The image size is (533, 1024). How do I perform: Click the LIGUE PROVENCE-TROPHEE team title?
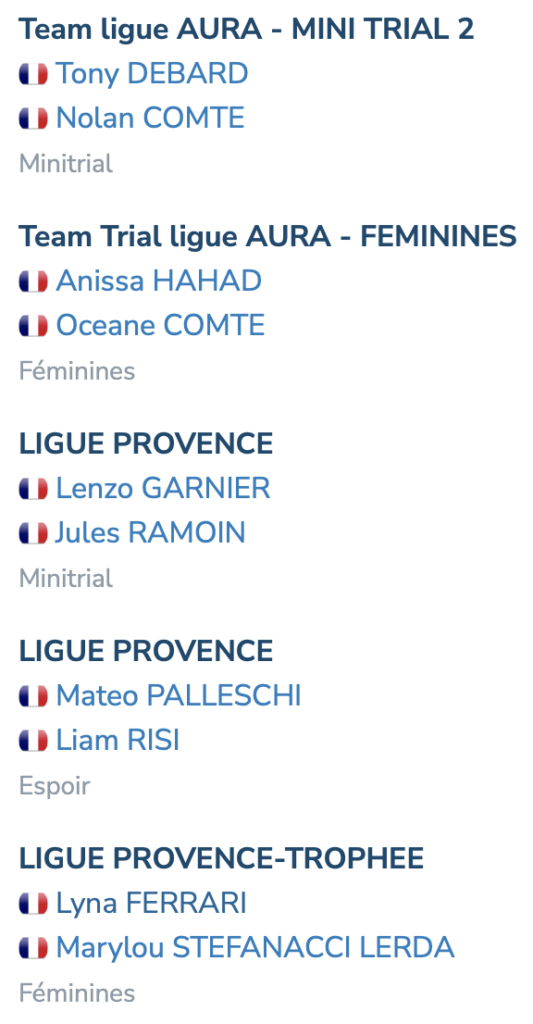[221, 859]
